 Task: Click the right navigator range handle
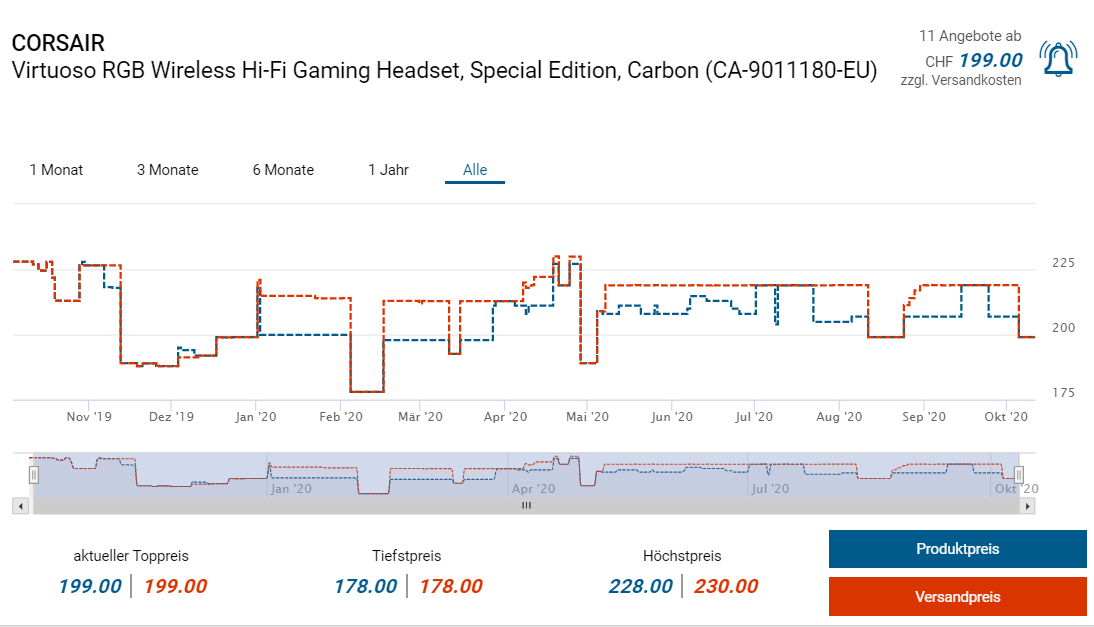pos(1019,474)
